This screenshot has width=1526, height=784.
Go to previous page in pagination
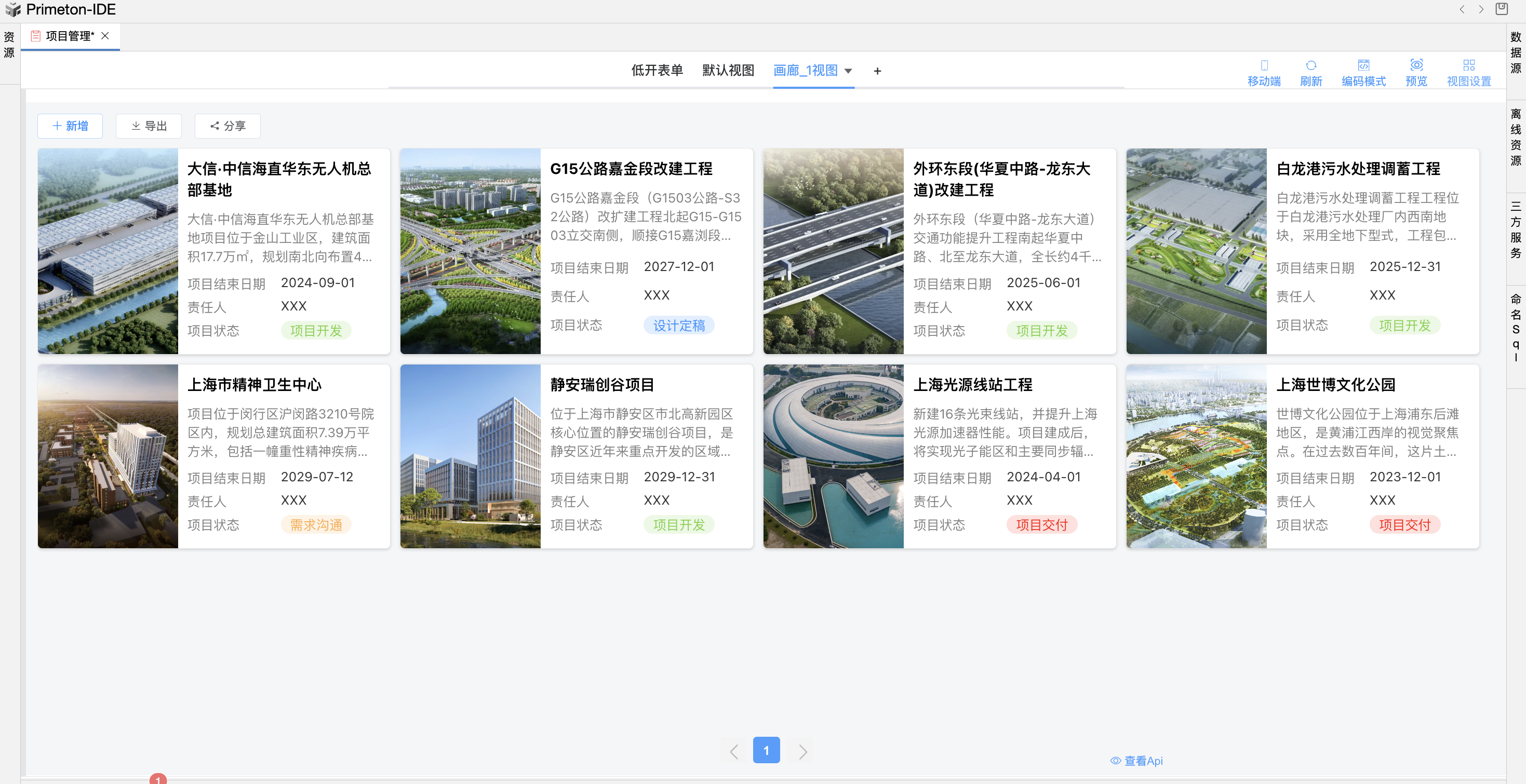point(734,751)
